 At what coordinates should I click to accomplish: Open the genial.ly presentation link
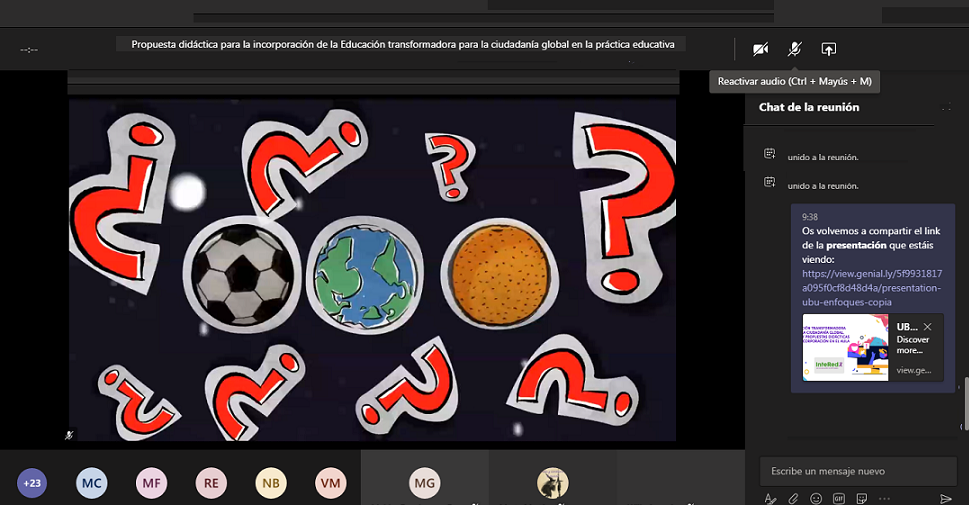pyautogui.click(x=870, y=287)
